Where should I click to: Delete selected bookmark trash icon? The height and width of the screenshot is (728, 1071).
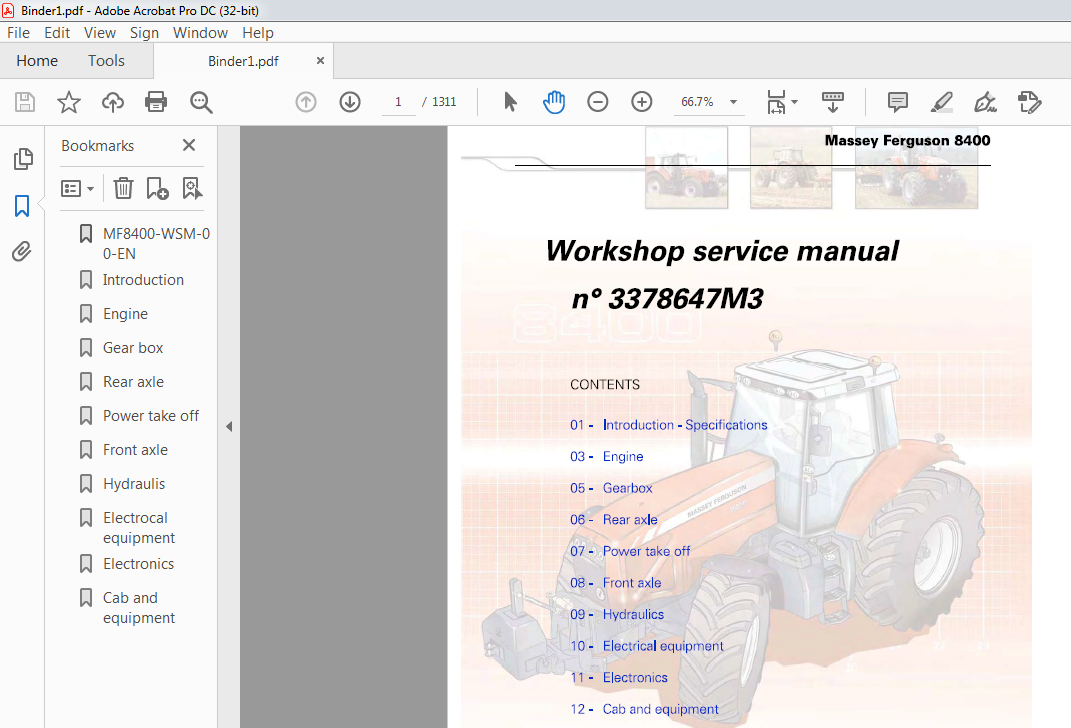123,188
